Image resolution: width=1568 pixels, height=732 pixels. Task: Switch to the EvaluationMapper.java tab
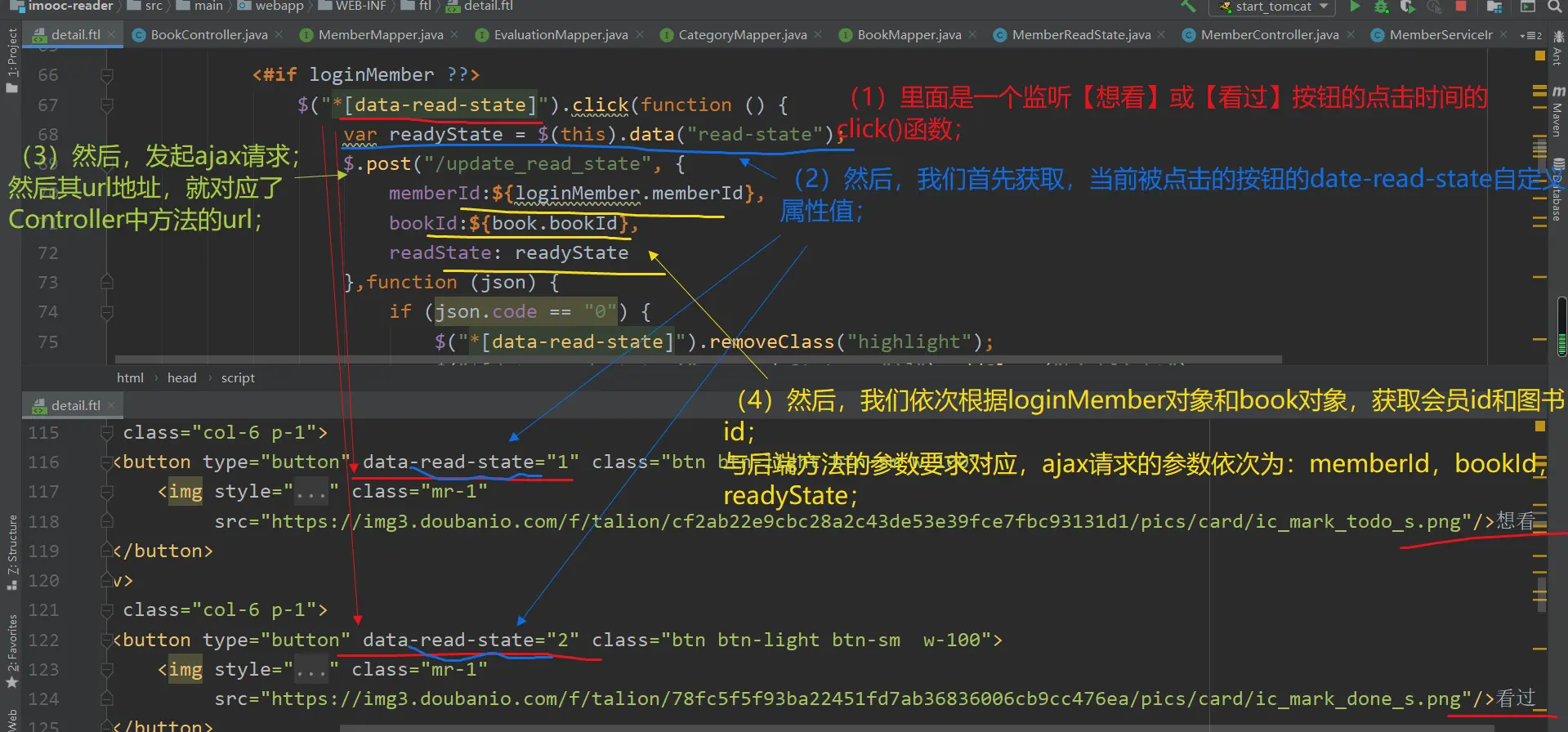tap(561, 34)
